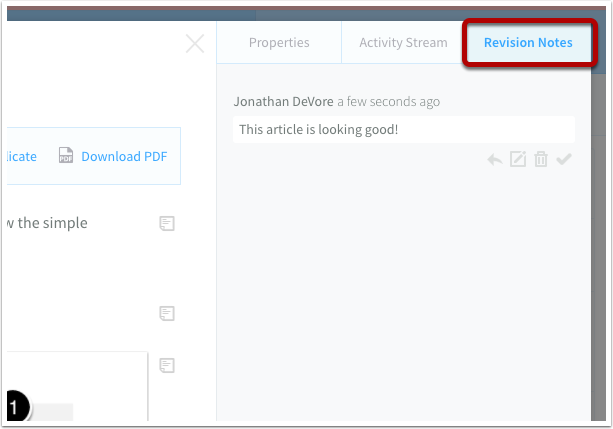Click the 'a few seconds ago' timestamp
The height and width of the screenshot is (429, 613).
[x=389, y=102]
